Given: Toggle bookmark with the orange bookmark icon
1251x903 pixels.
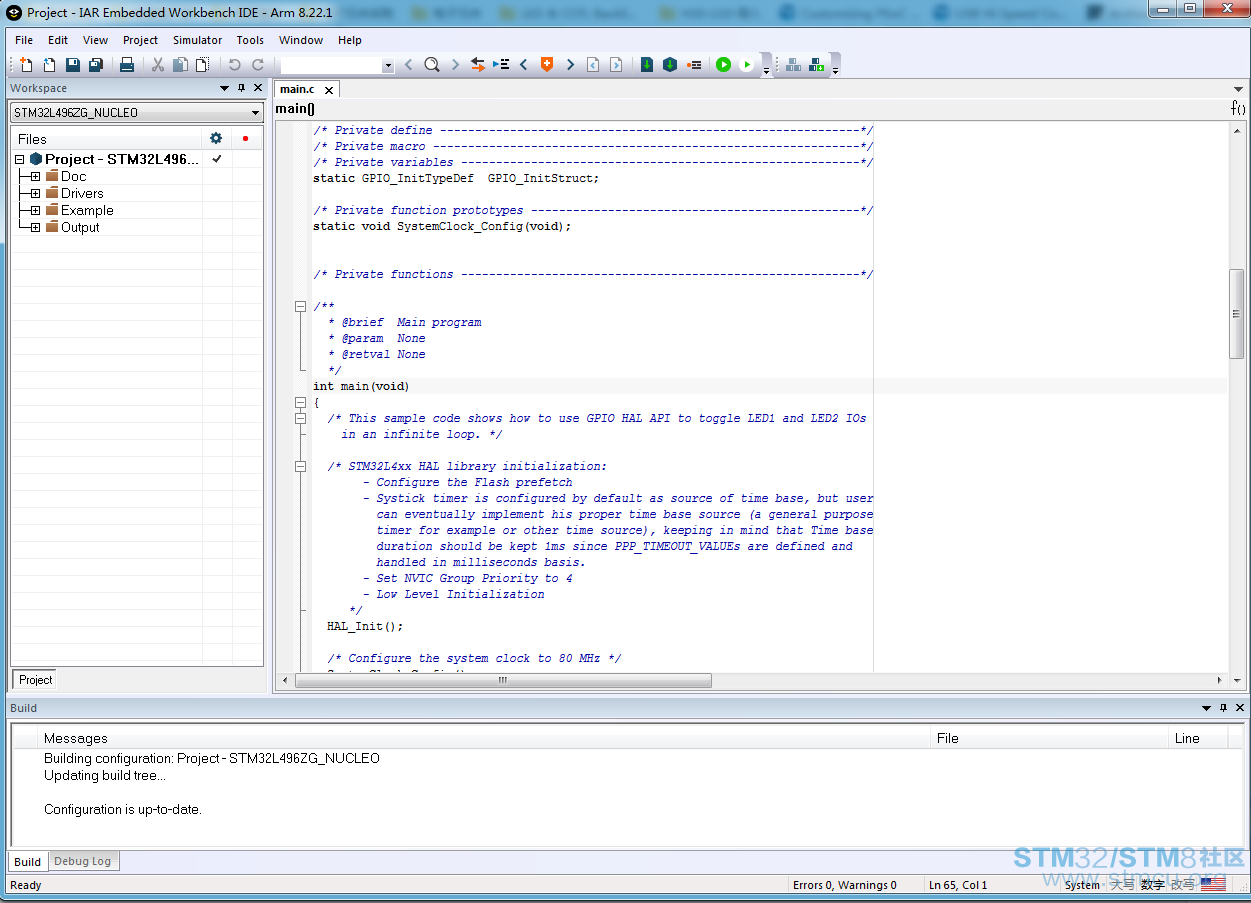Looking at the screenshot, I should pos(547,65).
